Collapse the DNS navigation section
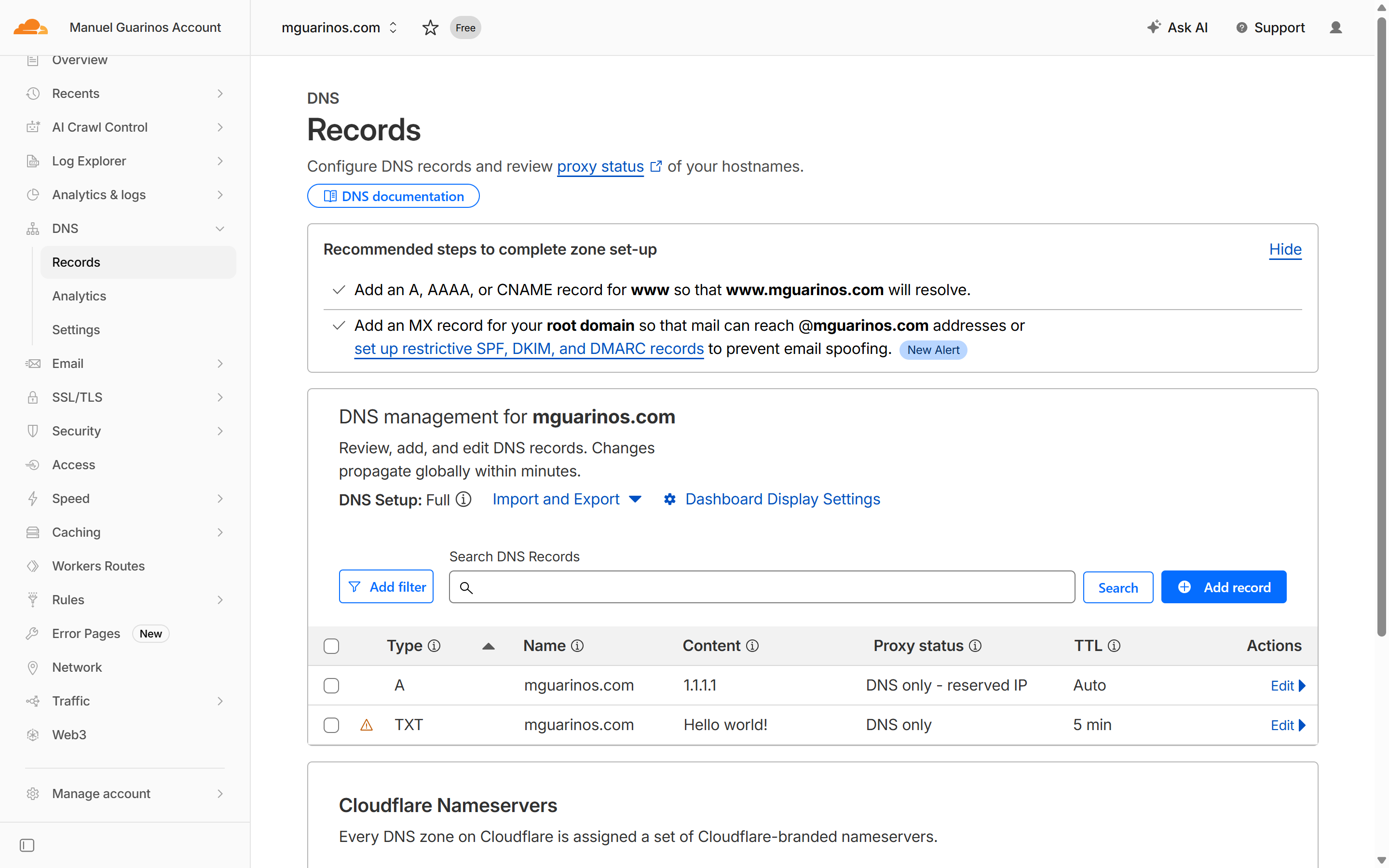Image resolution: width=1389 pixels, height=868 pixels. (220, 228)
